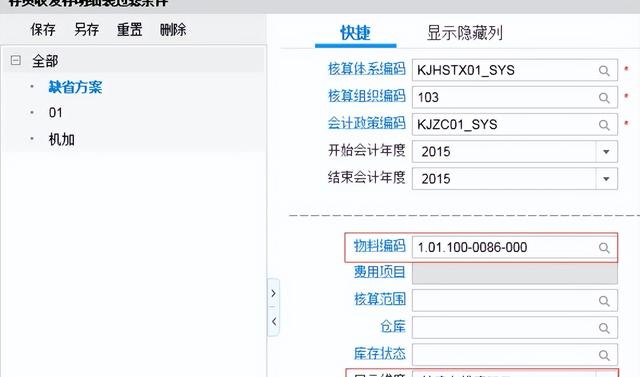Open lookup for 仓库 field
The height and width of the screenshot is (377, 640).
coord(604,328)
